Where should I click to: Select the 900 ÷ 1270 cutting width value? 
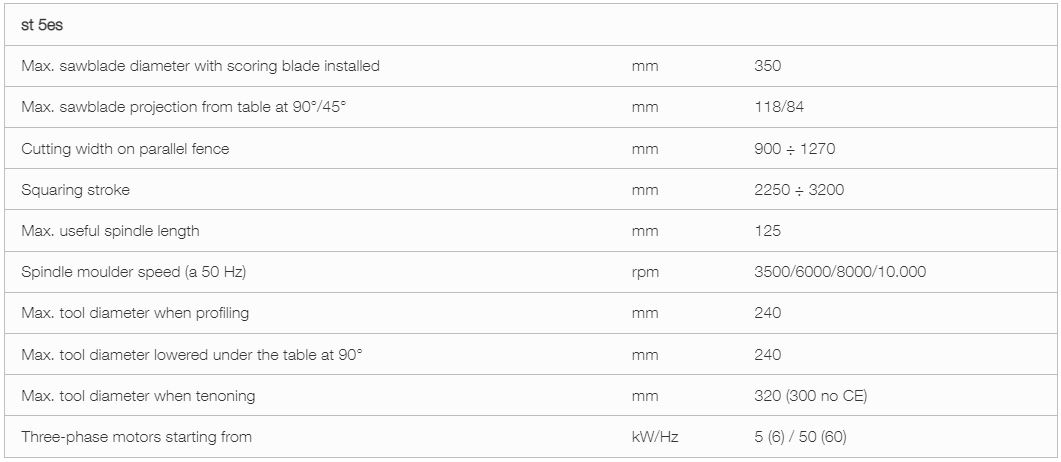coord(794,149)
